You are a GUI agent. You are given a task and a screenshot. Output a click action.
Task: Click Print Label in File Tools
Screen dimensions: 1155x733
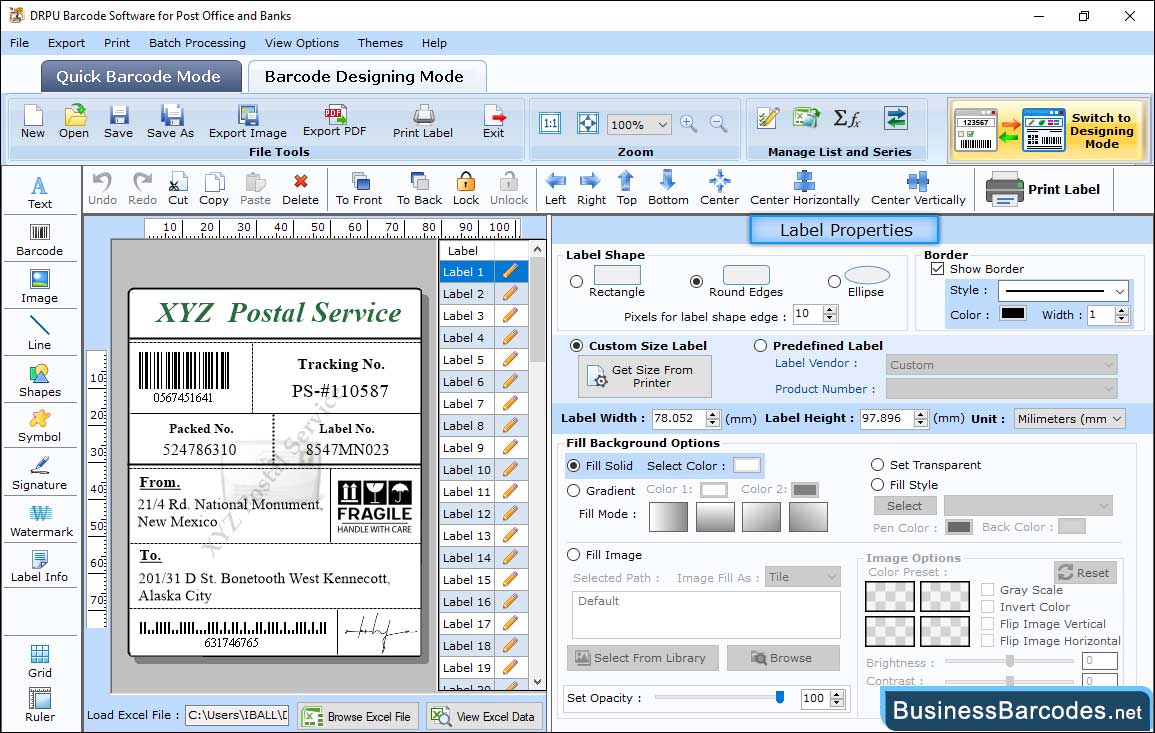pyautogui.click(x=423, y=122)
